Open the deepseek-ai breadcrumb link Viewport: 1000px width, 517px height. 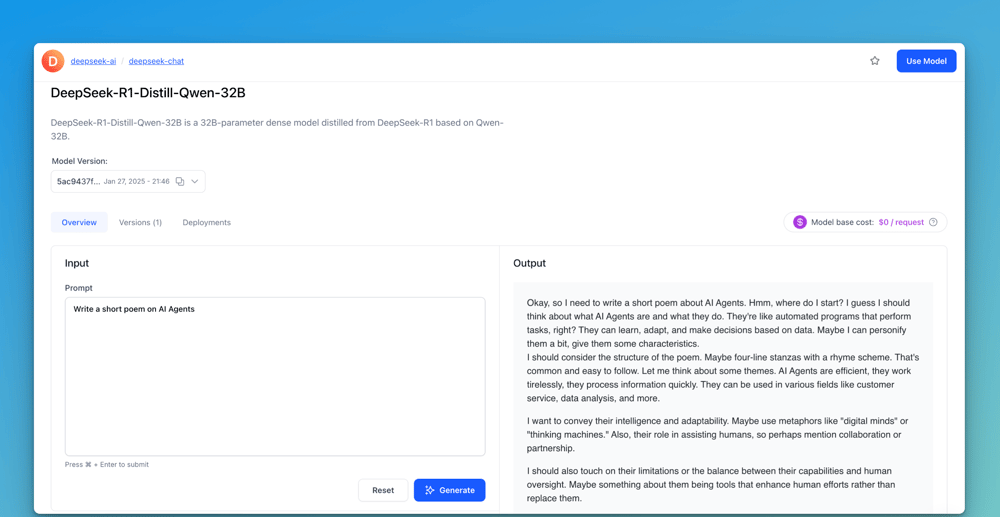(93, 61)
